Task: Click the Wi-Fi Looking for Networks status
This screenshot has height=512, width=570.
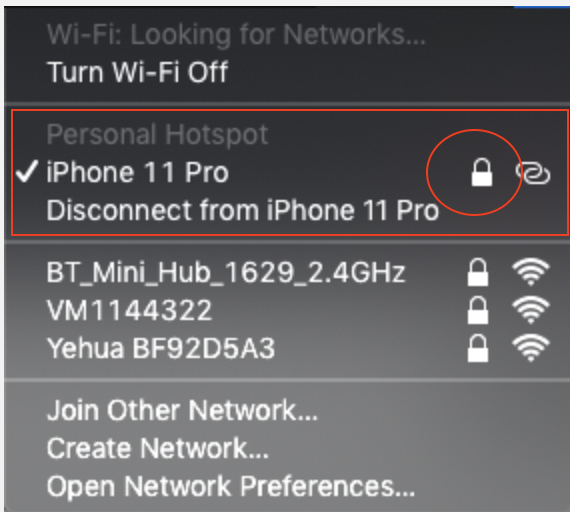Action: 236,35
